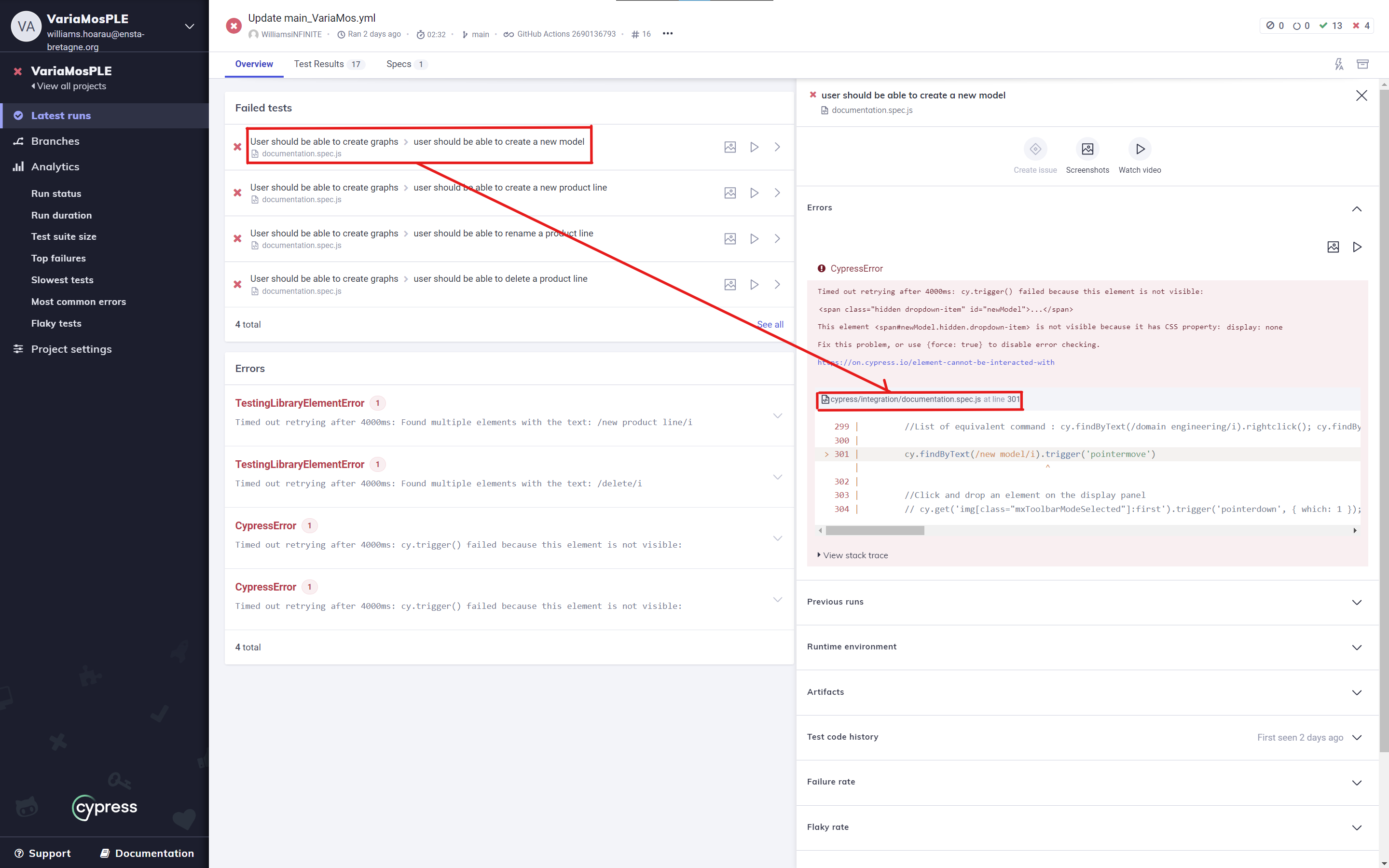
Task: Click See all failed tests link
Action: click(x=770, y=324)
